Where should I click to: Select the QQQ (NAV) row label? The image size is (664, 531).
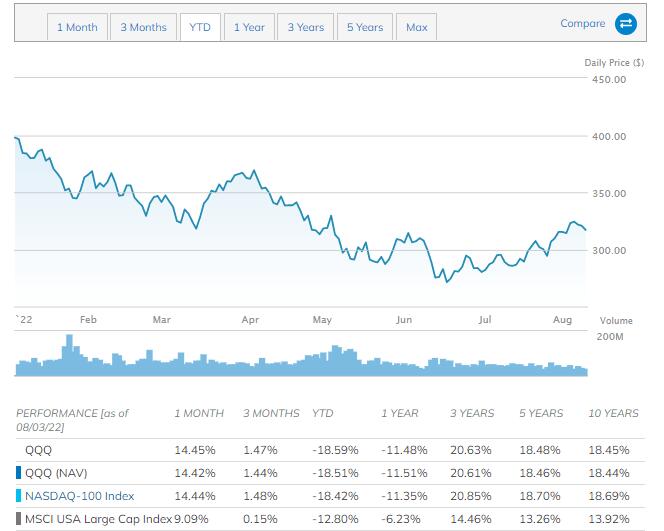coord(56,473)
